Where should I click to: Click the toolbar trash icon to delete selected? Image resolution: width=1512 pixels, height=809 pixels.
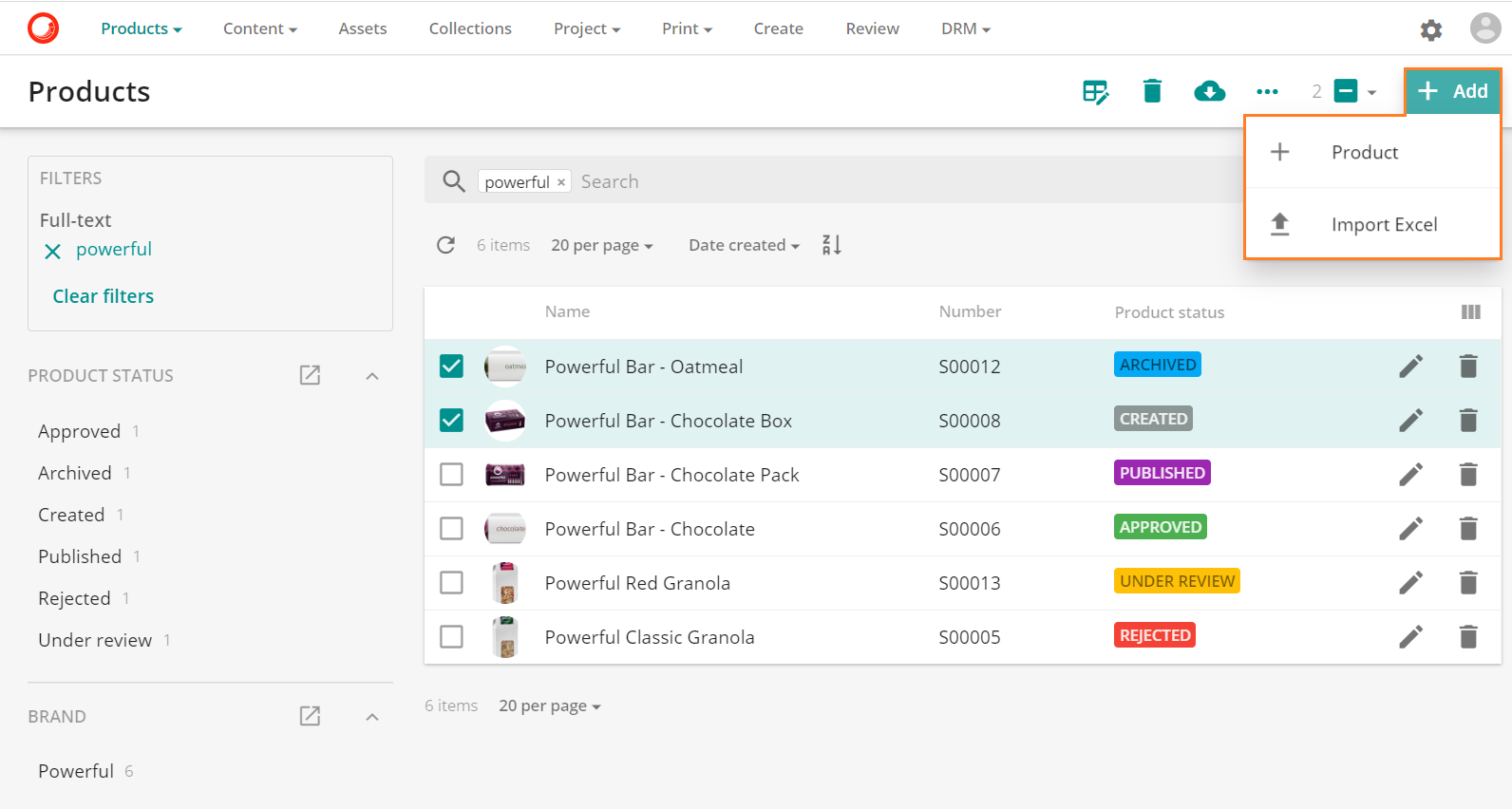click(1152, 91)
